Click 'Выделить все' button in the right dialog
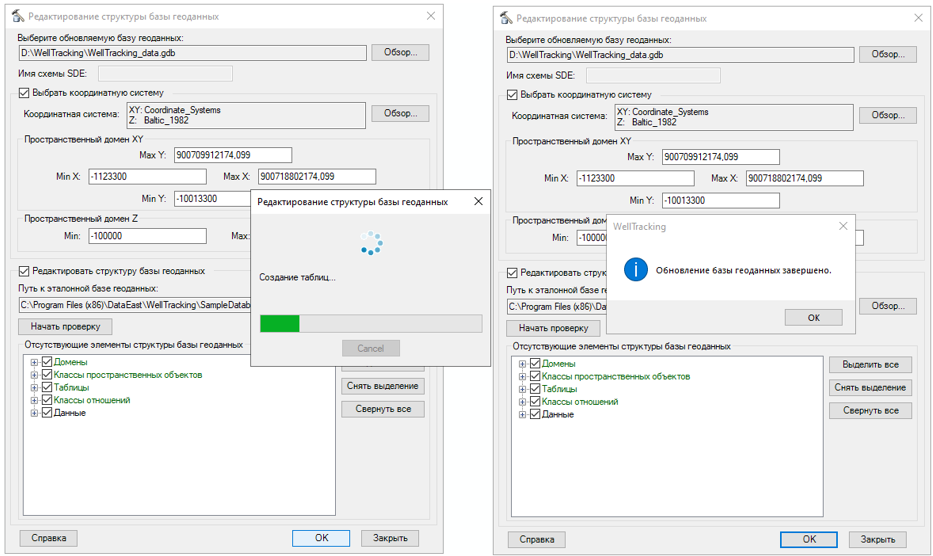 tap(870, 365)
